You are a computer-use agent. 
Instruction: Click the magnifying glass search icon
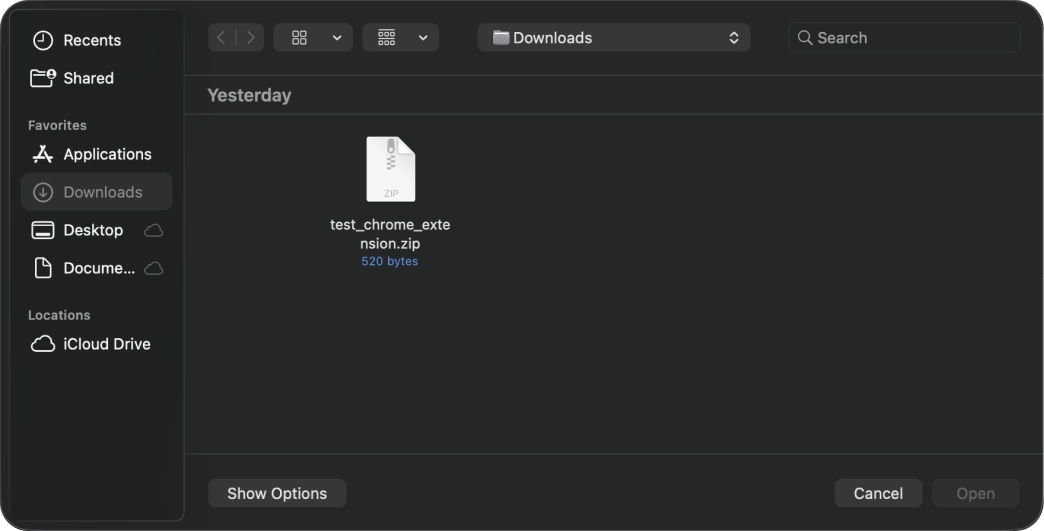tap(804, 38)
